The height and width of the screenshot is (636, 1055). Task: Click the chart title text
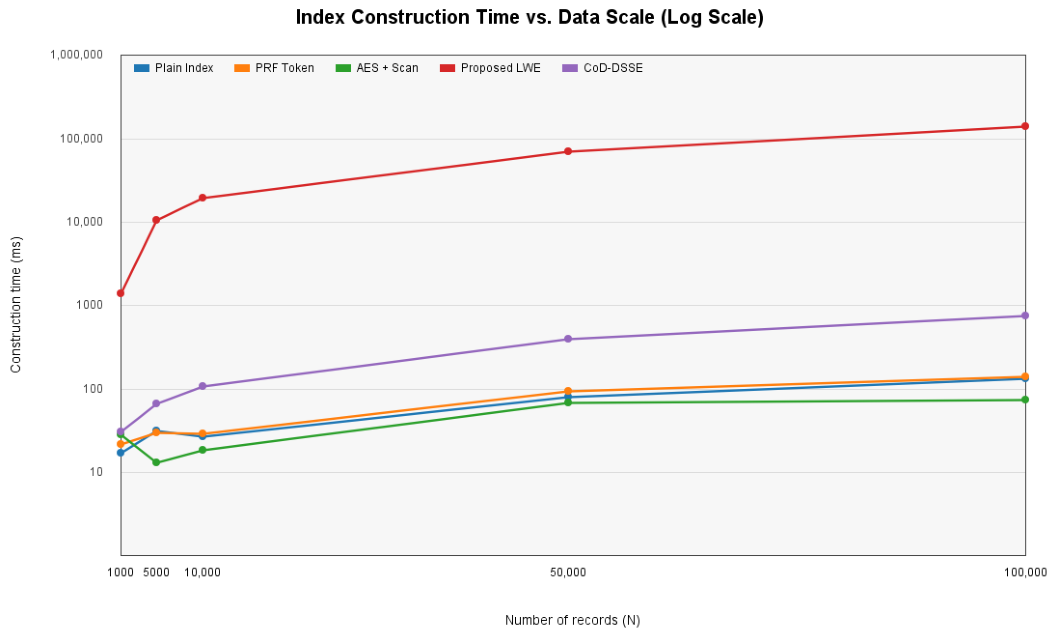530,17
